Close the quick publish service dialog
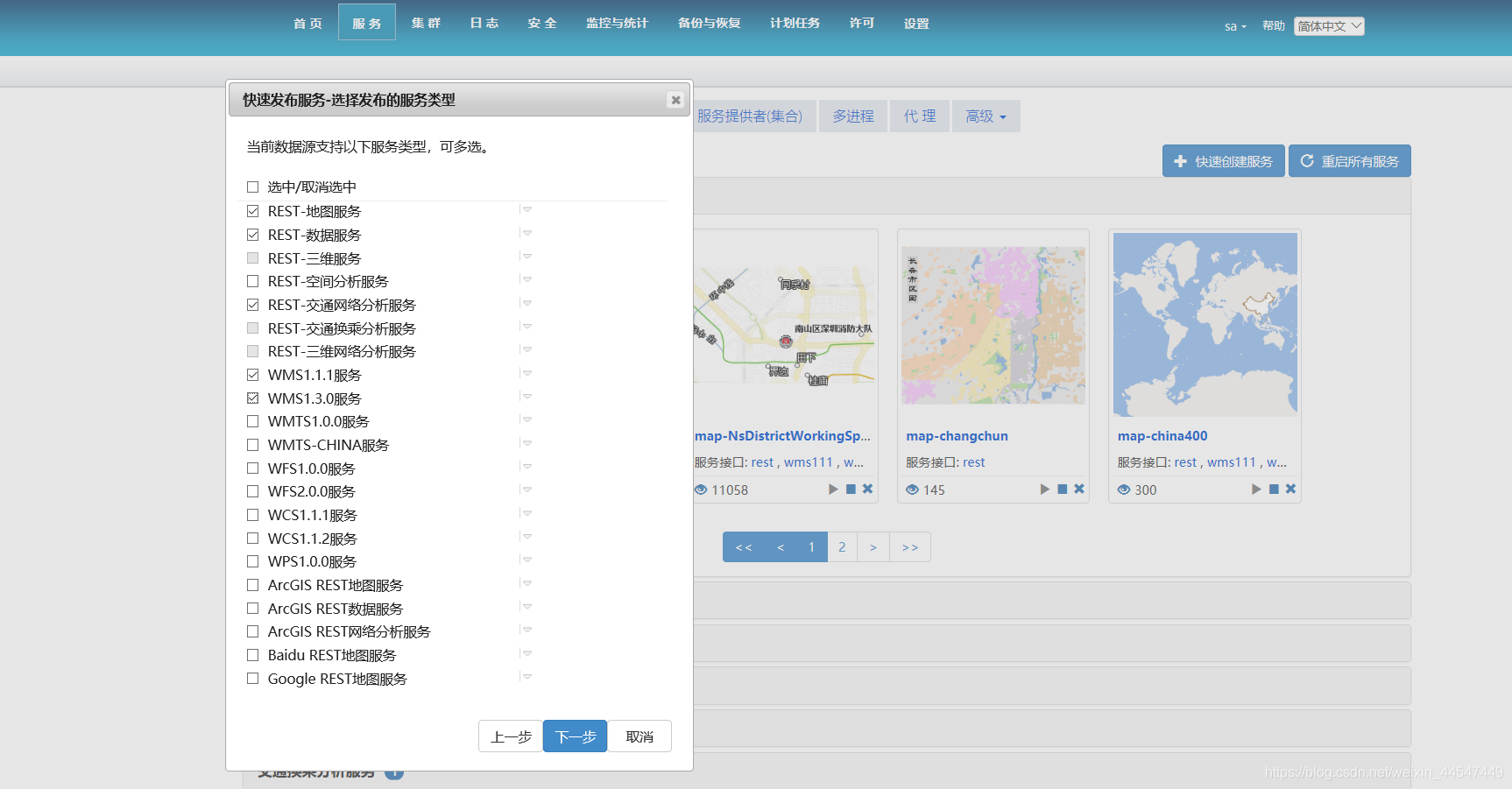The width and height of the screenshot is (1512, 789). point(675,100)
